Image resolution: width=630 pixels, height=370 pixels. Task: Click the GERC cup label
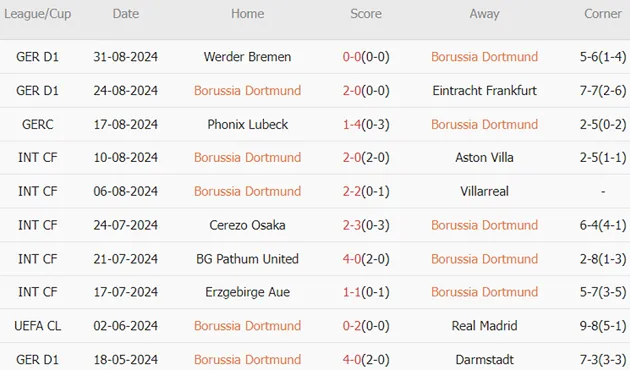(37, 124)
